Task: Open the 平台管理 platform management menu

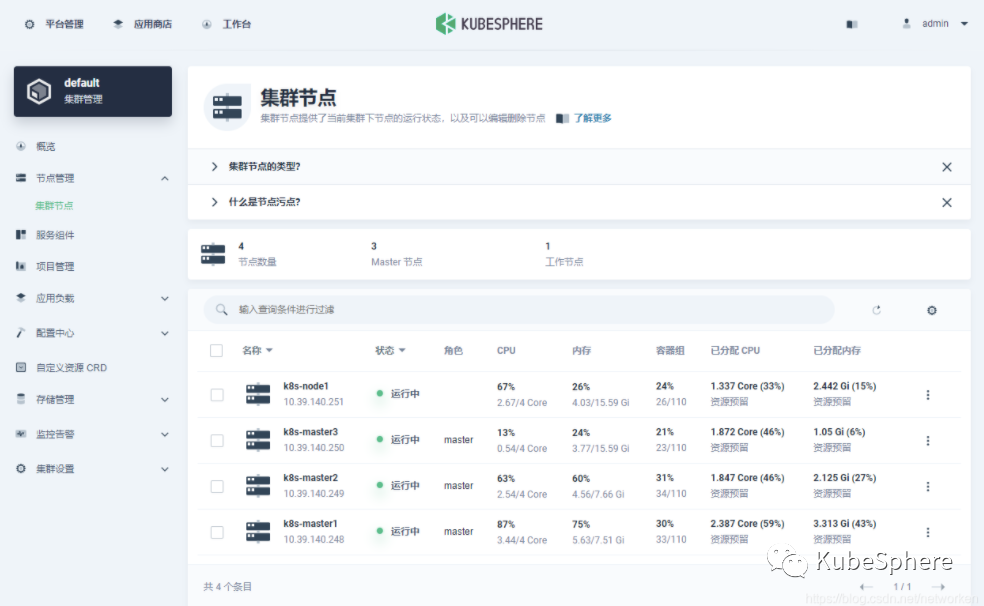Action: [x=54, y=24]
